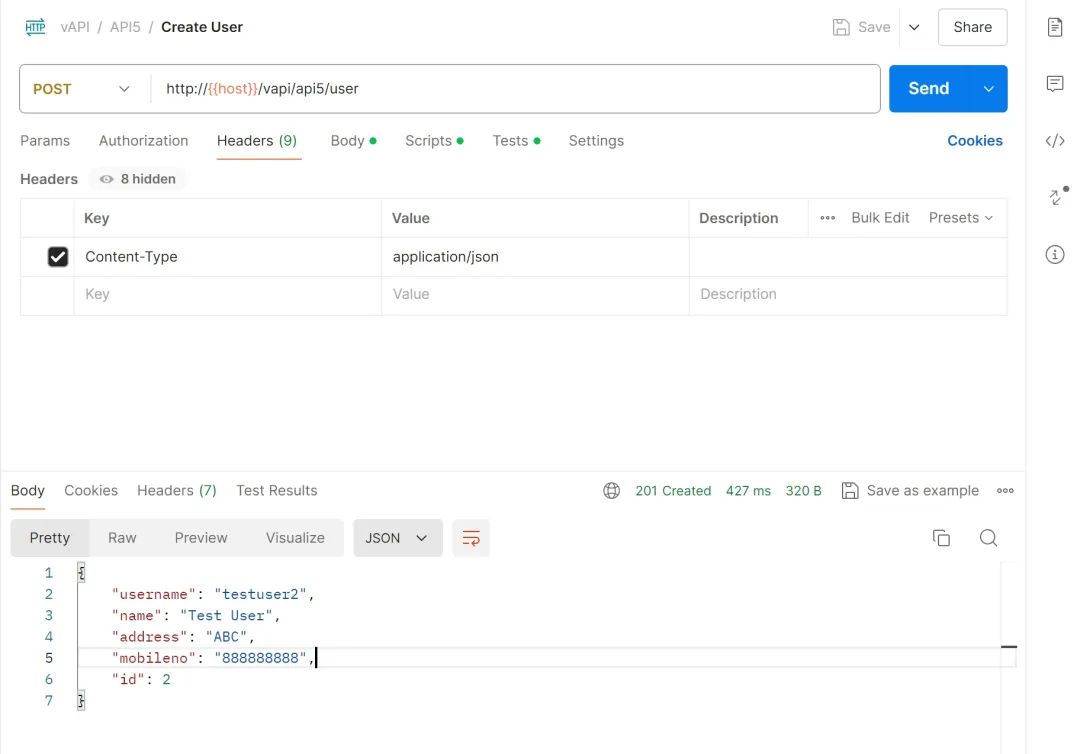Click the empty Description input field
Viewport: 1080px width, 754px height.
coord(848,295)
